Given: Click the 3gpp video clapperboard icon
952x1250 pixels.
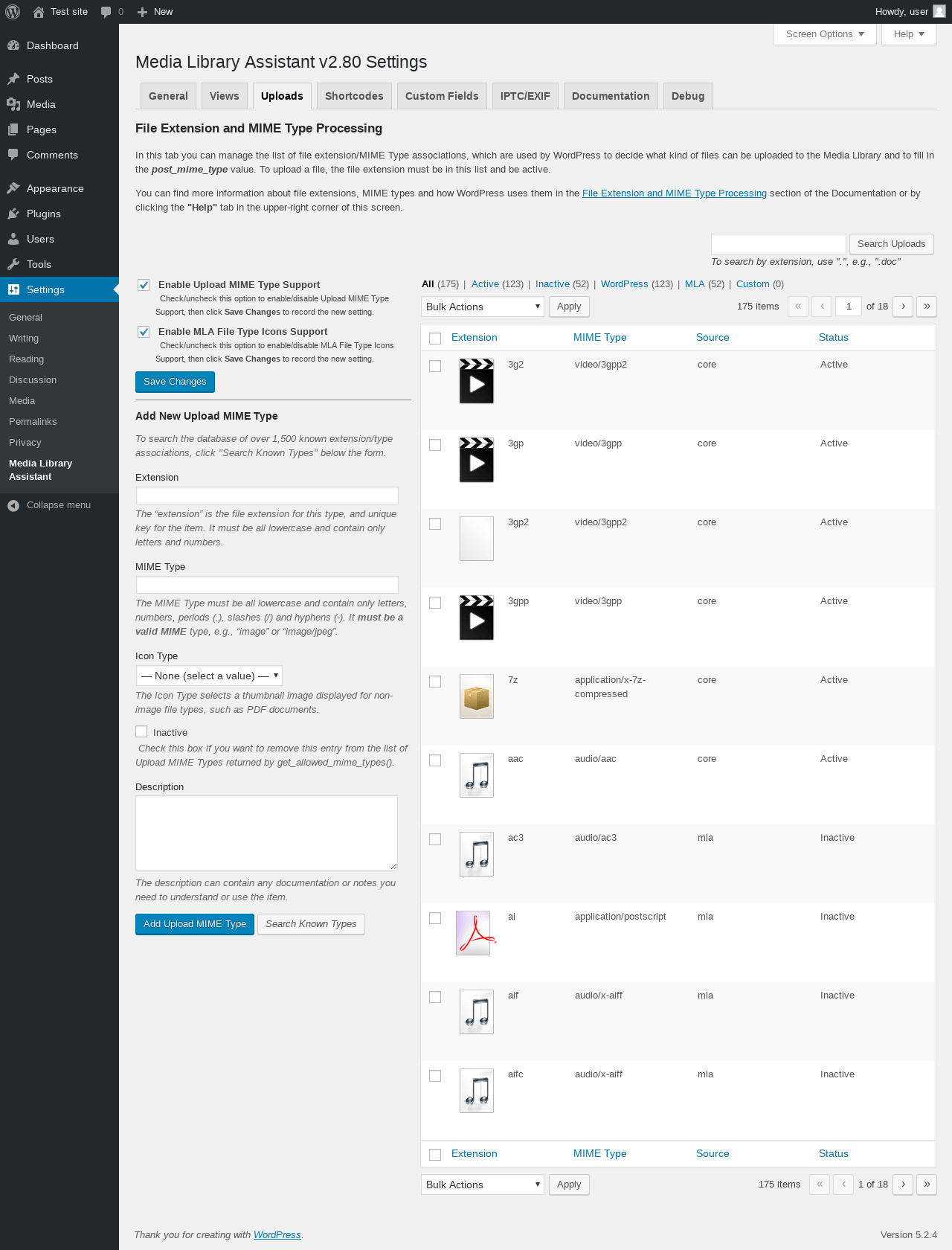Looking at the screenshot, I should [x=477, y=618].
